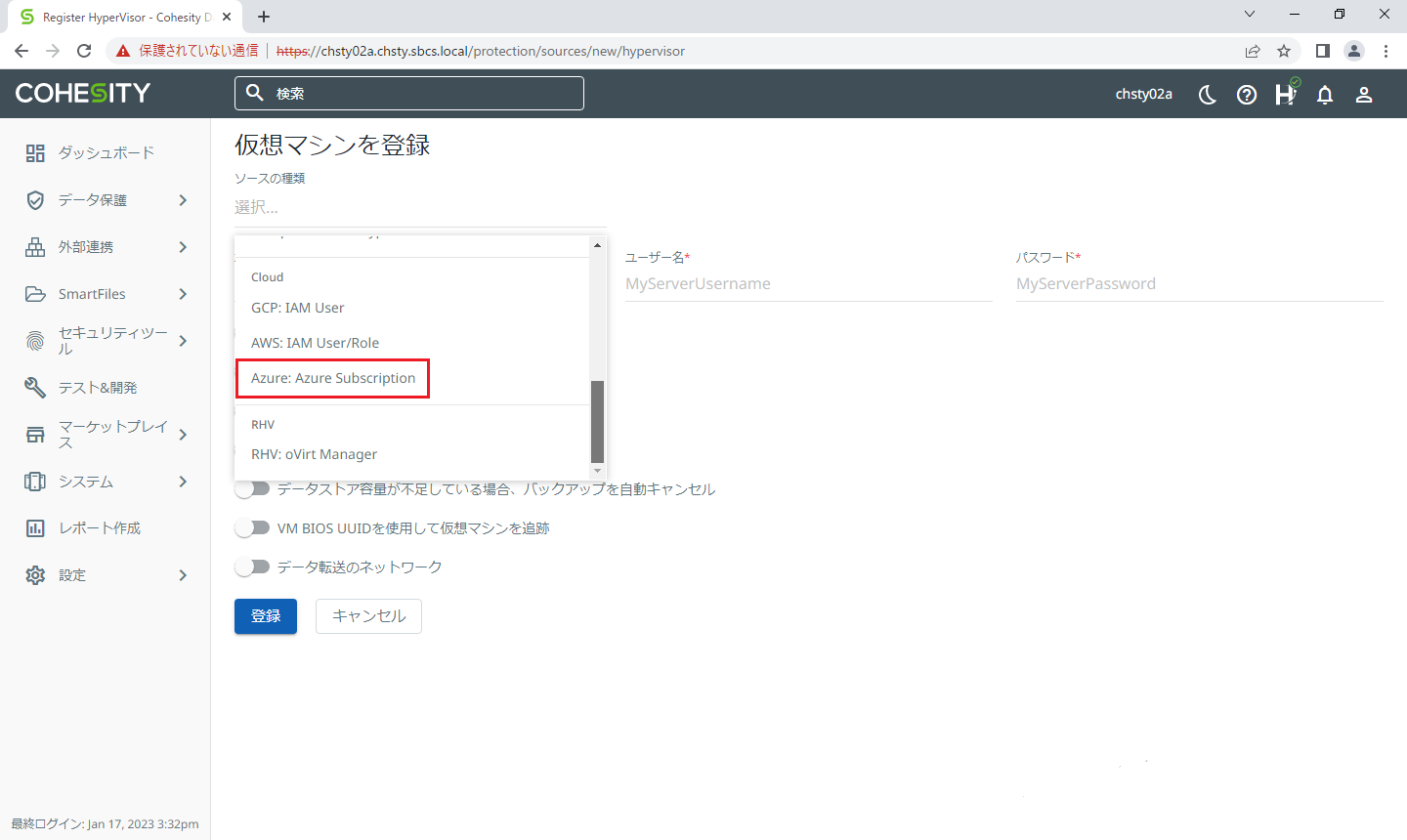
Task: Open notifications bell icon
Action: pyautogui.click(x=1325, y=95)
